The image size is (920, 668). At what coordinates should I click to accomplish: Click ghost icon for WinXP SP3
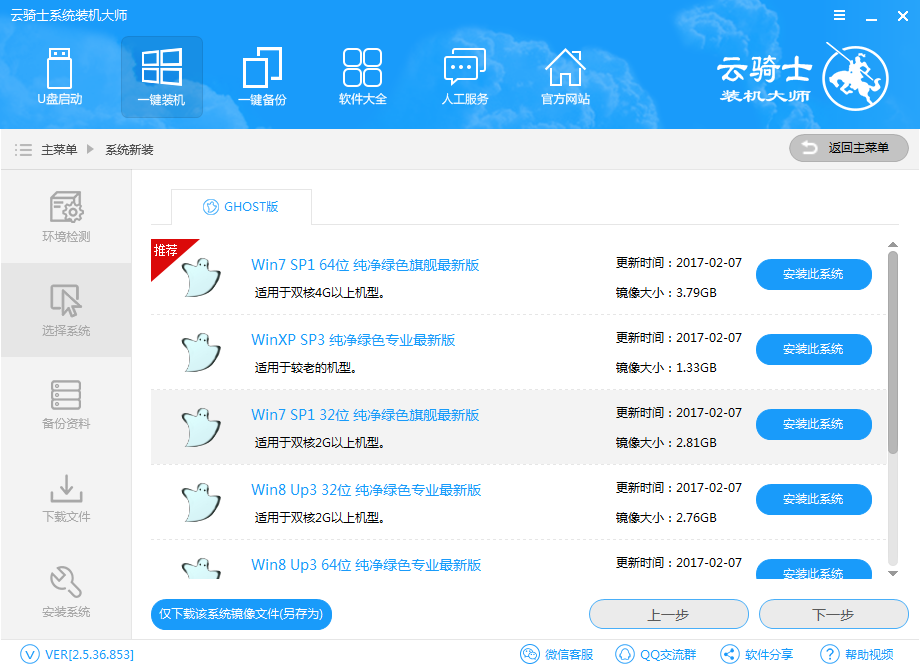201,352
